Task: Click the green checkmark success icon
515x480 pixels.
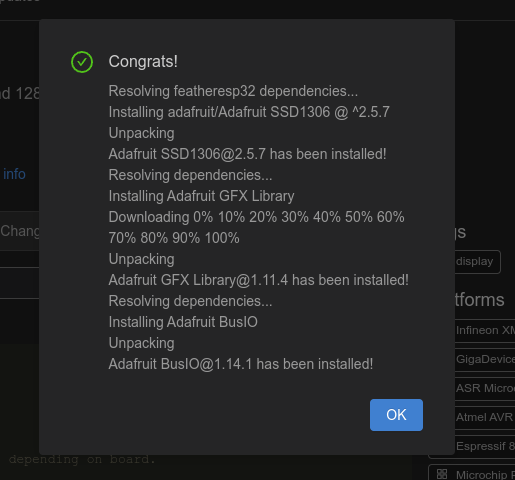Action: coord(82,62)
